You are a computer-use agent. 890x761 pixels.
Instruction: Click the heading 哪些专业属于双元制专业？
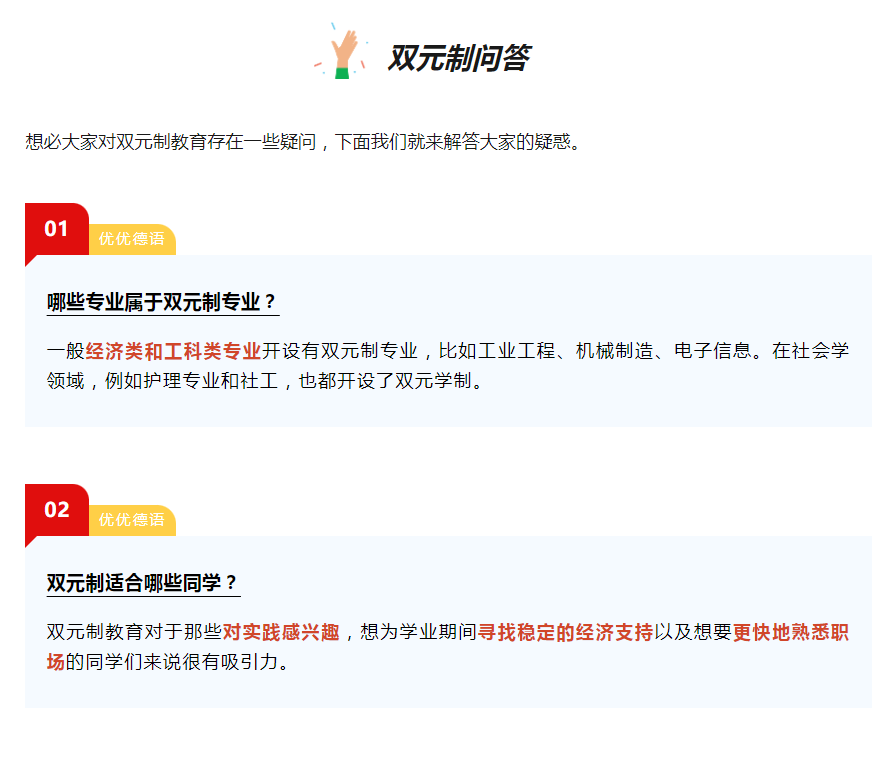click(x=162, y=301)
